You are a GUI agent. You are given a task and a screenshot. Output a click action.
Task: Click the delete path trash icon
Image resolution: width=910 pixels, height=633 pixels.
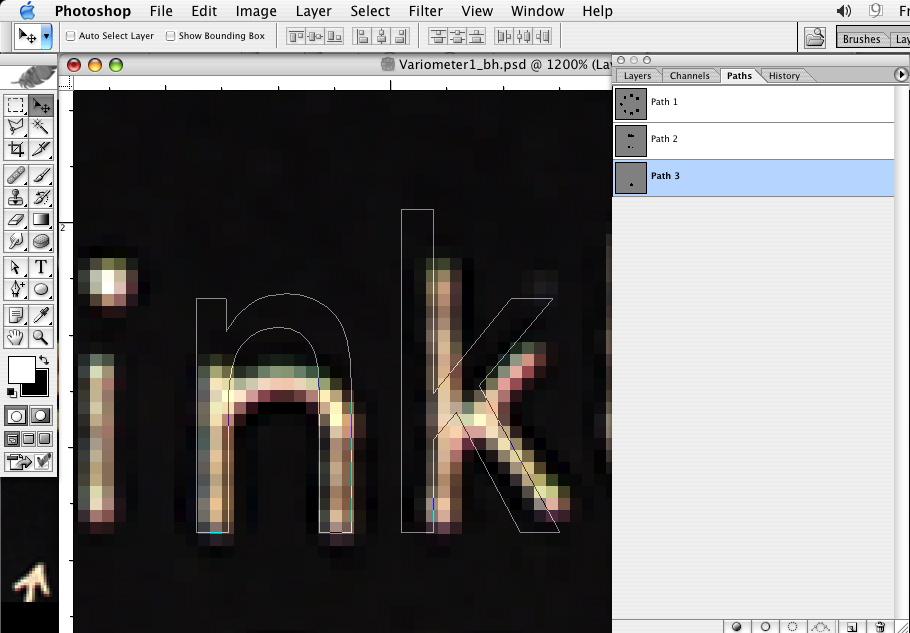point(880,627)
